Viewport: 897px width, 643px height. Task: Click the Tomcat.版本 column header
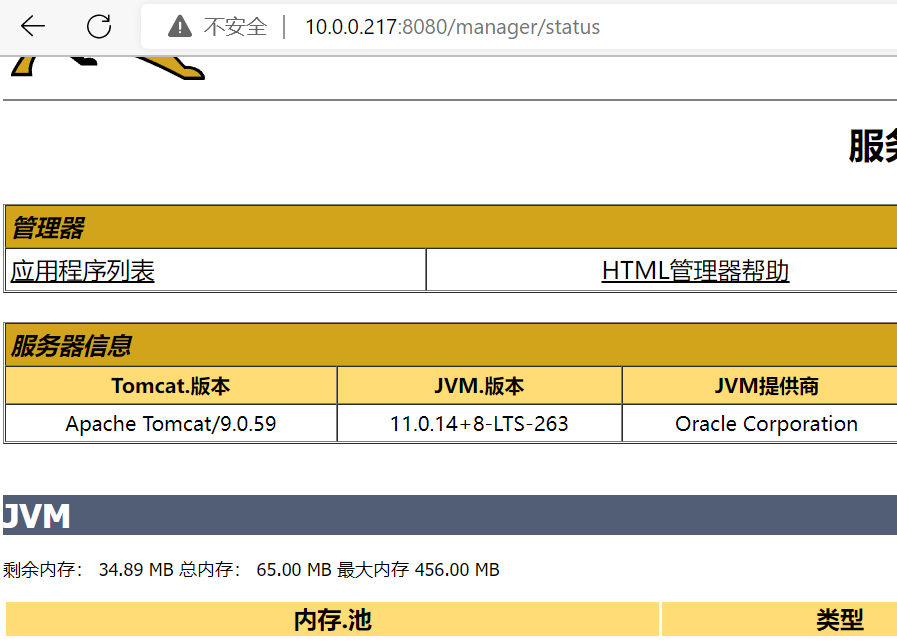(x=171, y=386)
